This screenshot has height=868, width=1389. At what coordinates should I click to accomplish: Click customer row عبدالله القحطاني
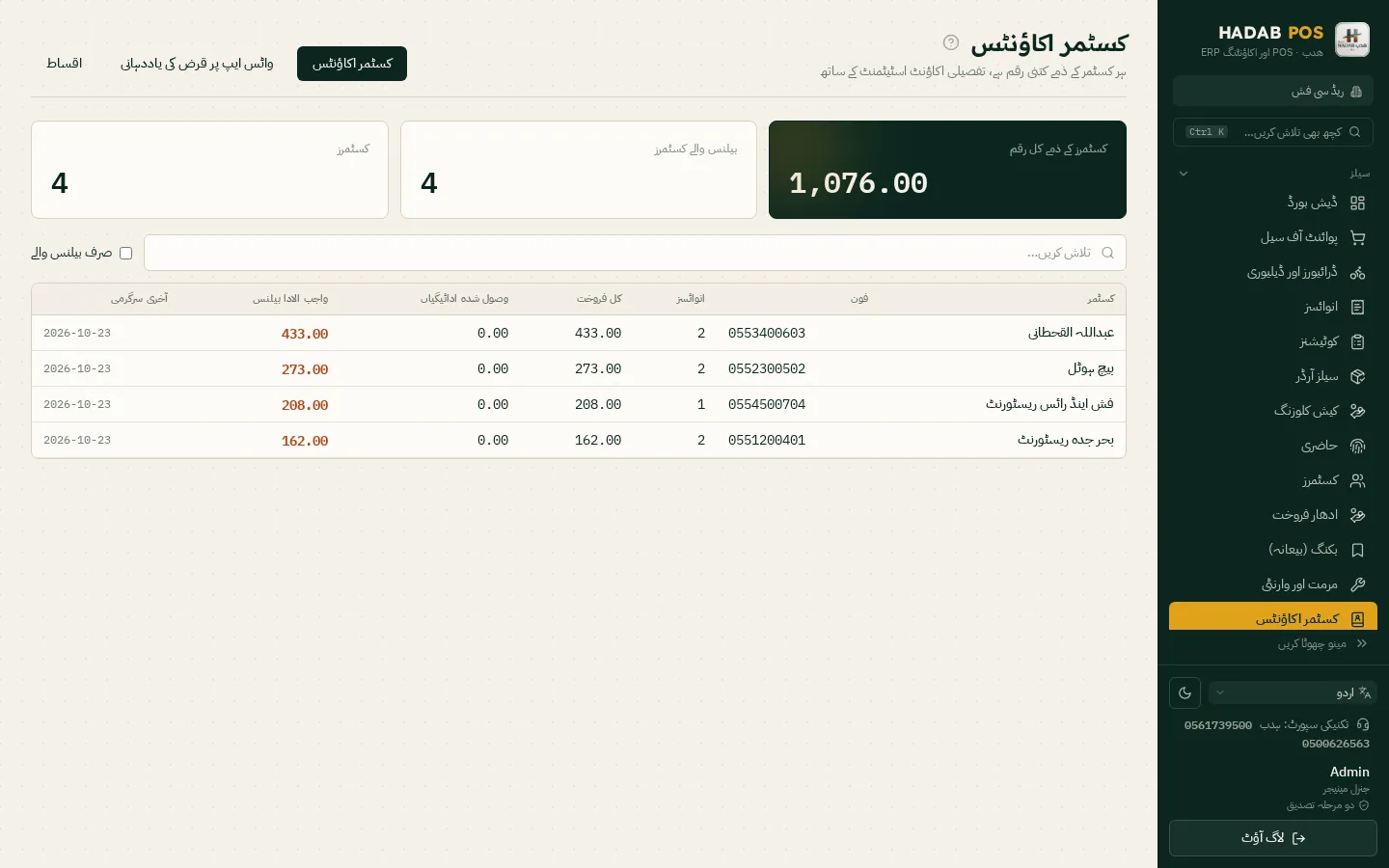tap(579, 333)
